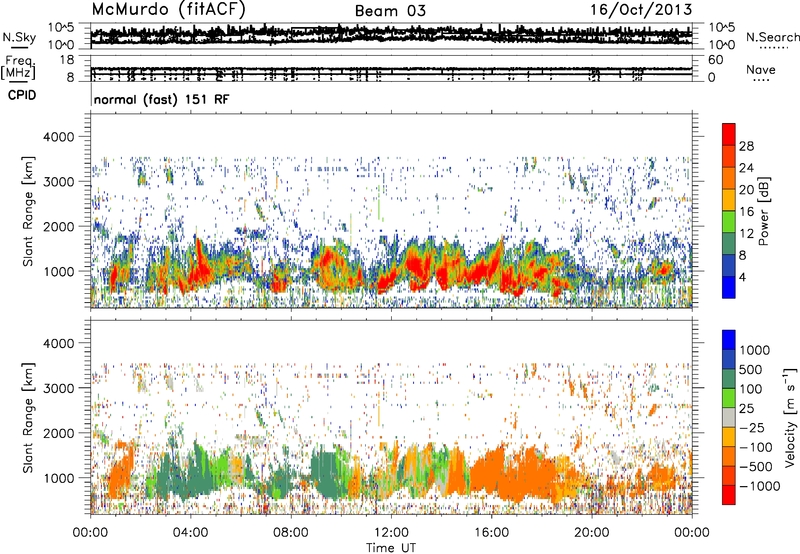Click the 'Slant Range [km]' label of power panel

pyautogui.click(x=28, y=211)
